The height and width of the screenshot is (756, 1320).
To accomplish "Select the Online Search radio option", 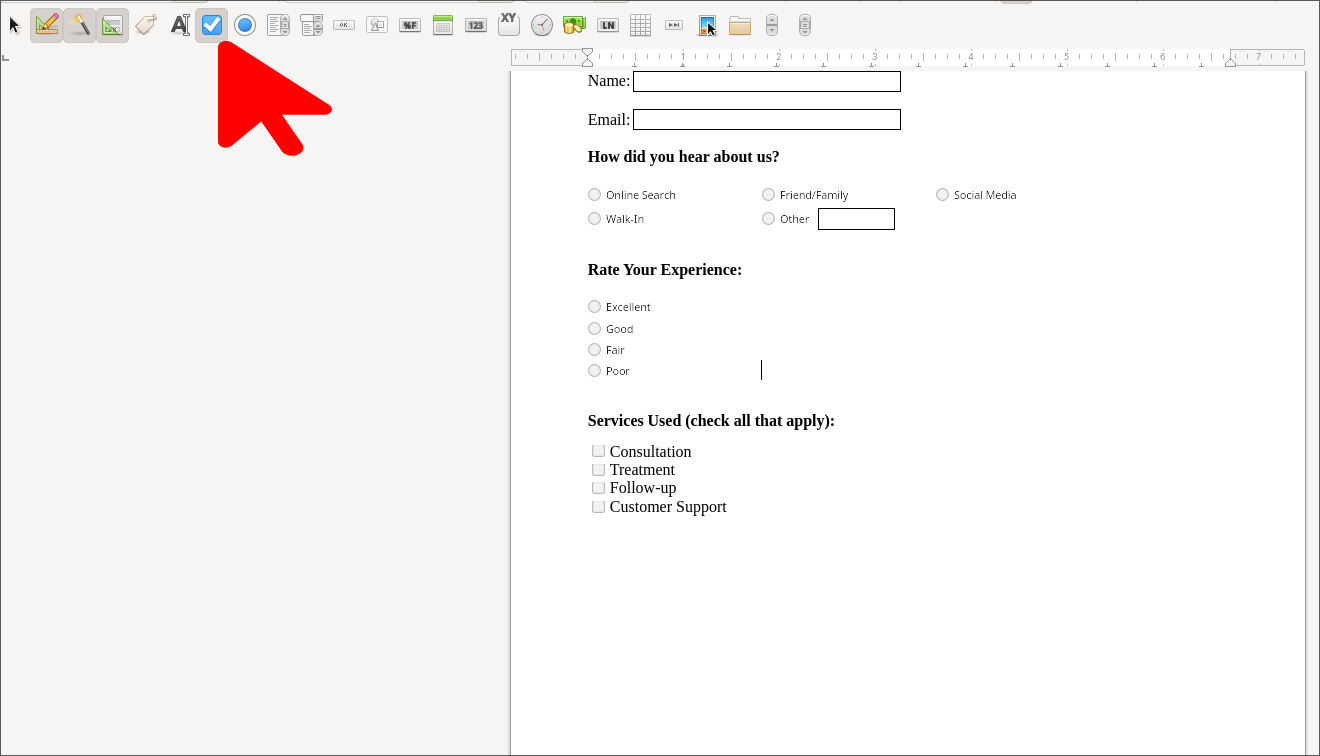I will click(x=595, y=195).
